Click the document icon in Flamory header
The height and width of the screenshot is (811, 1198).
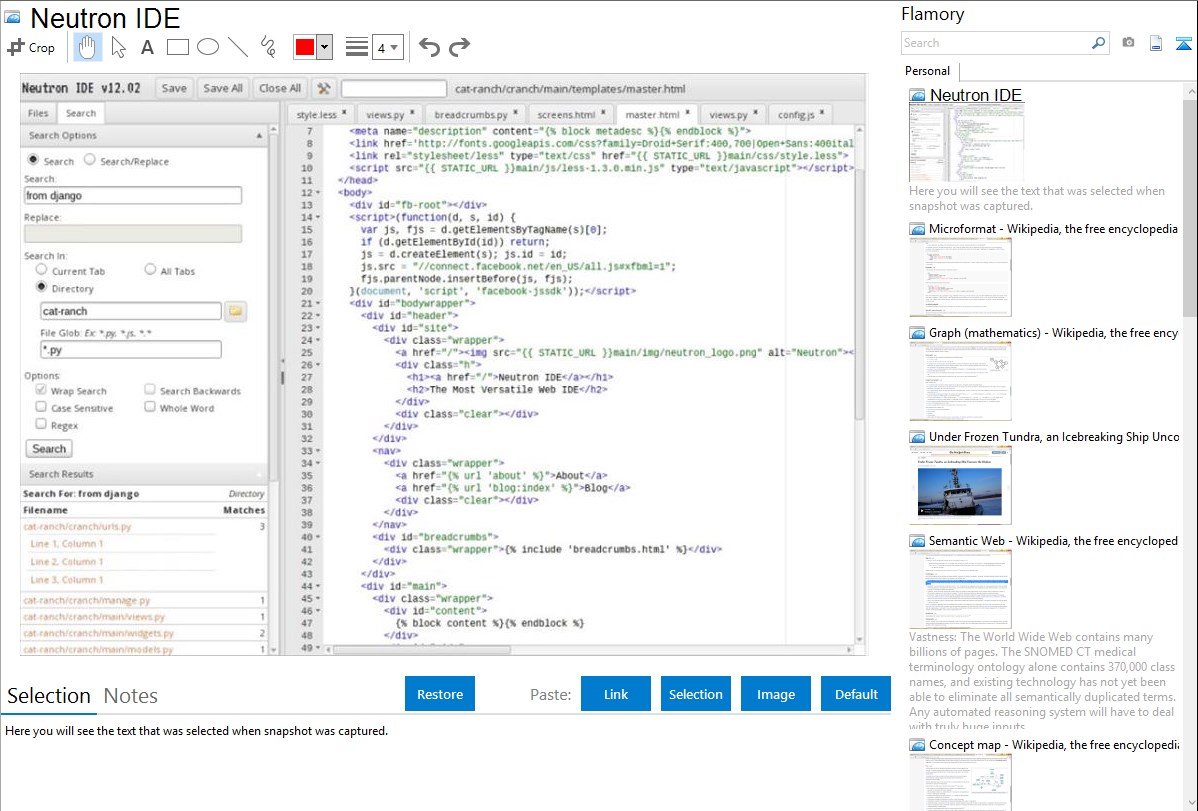[1156, 43]
